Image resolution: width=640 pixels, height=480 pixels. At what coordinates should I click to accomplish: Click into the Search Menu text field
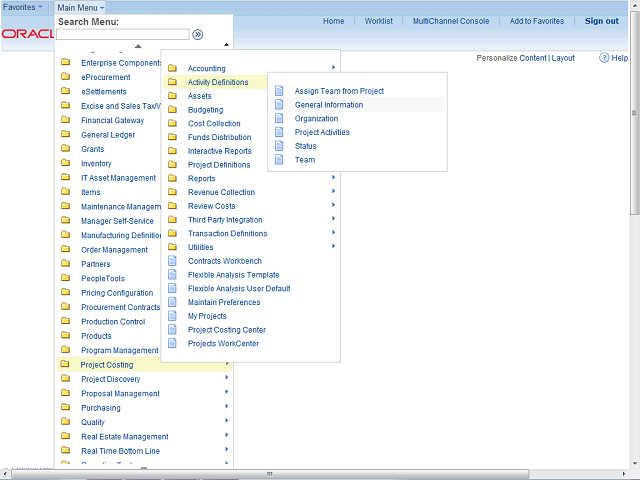(x=122, y=34)
